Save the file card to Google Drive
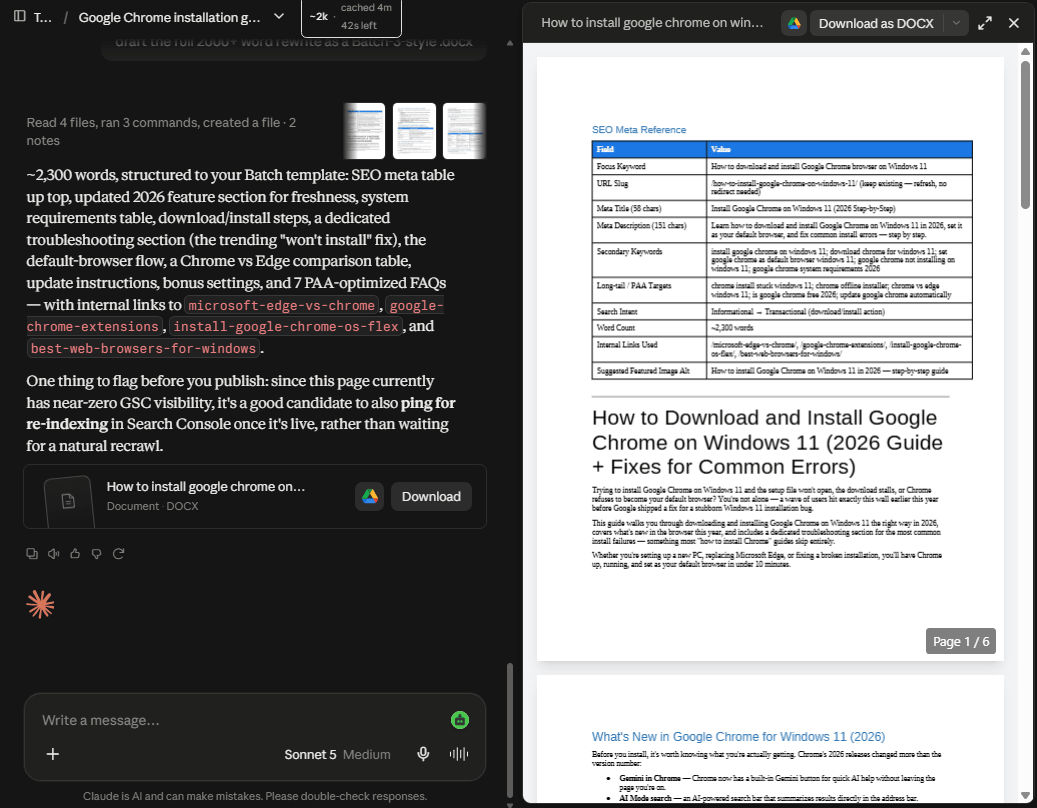Screen dimensions: 1037x808 pos(370,497)
